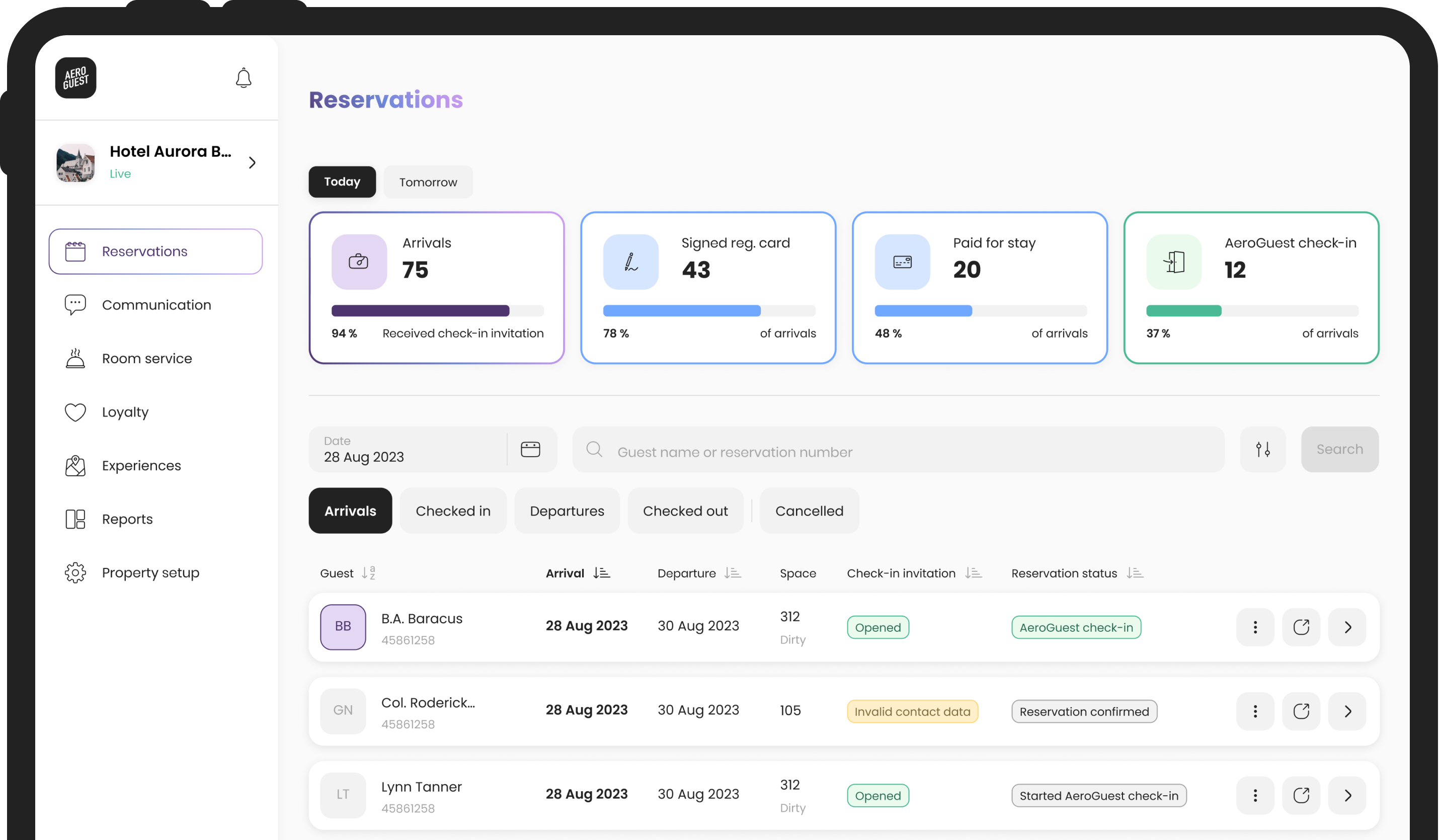
Task: Open Lynn Tanner reservation in new window
Action: [x=1301, y=795]
